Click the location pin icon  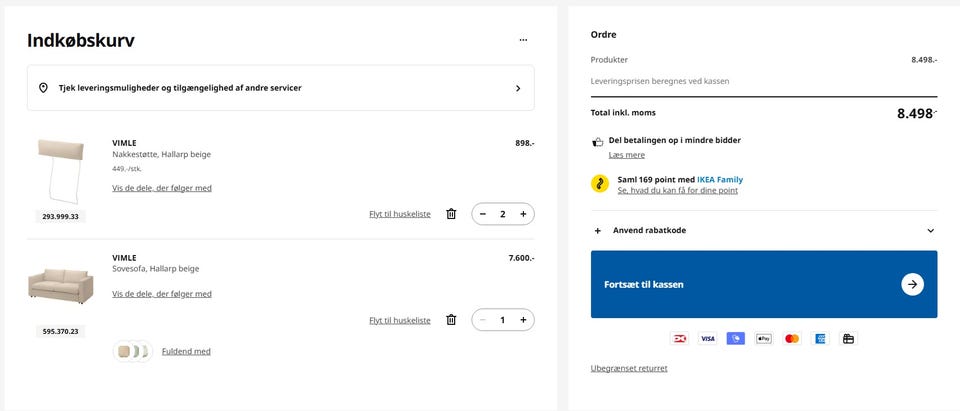click(x=43, y=88)
